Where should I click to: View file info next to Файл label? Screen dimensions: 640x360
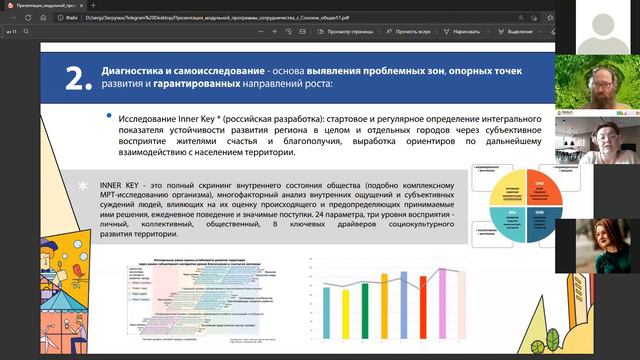60,18
